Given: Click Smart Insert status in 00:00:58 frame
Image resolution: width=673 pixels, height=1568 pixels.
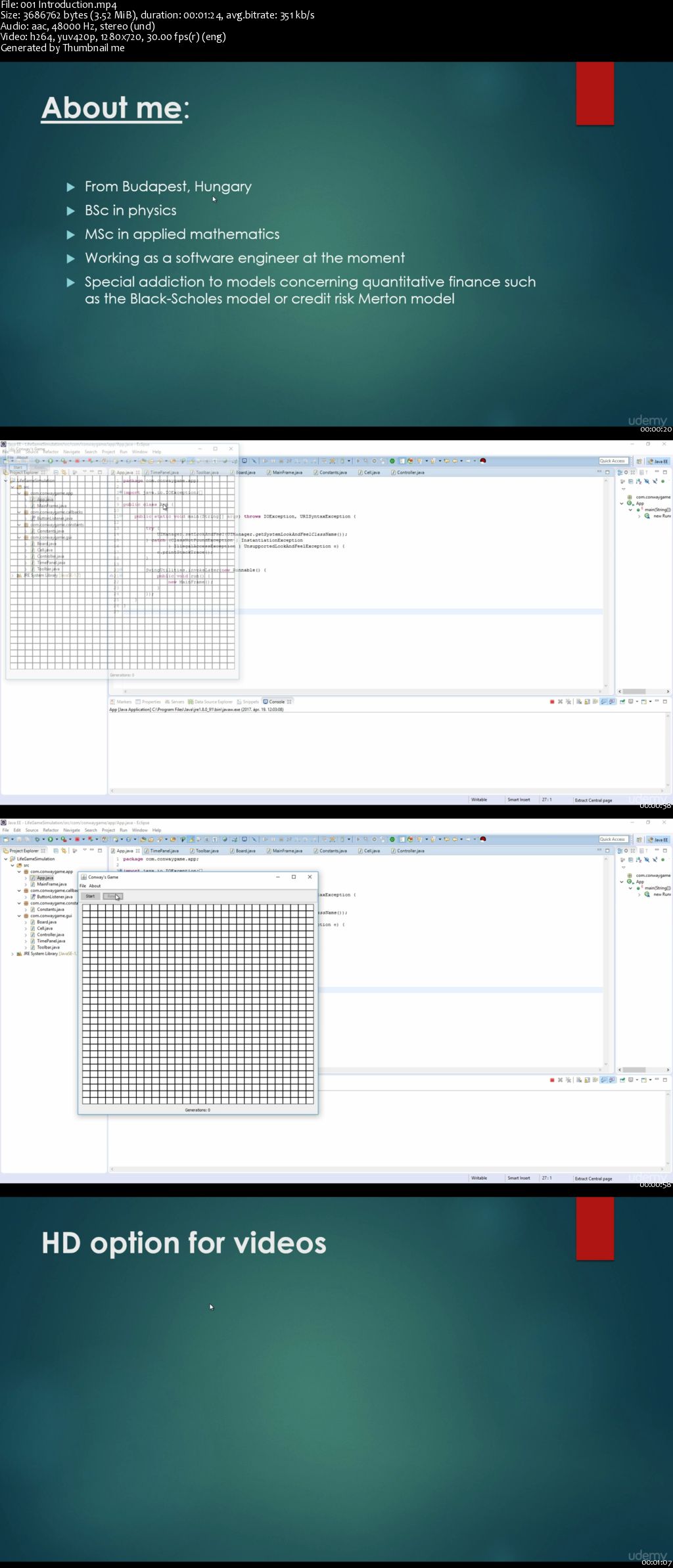Looking at the screenshot, I should (519, 1178).
